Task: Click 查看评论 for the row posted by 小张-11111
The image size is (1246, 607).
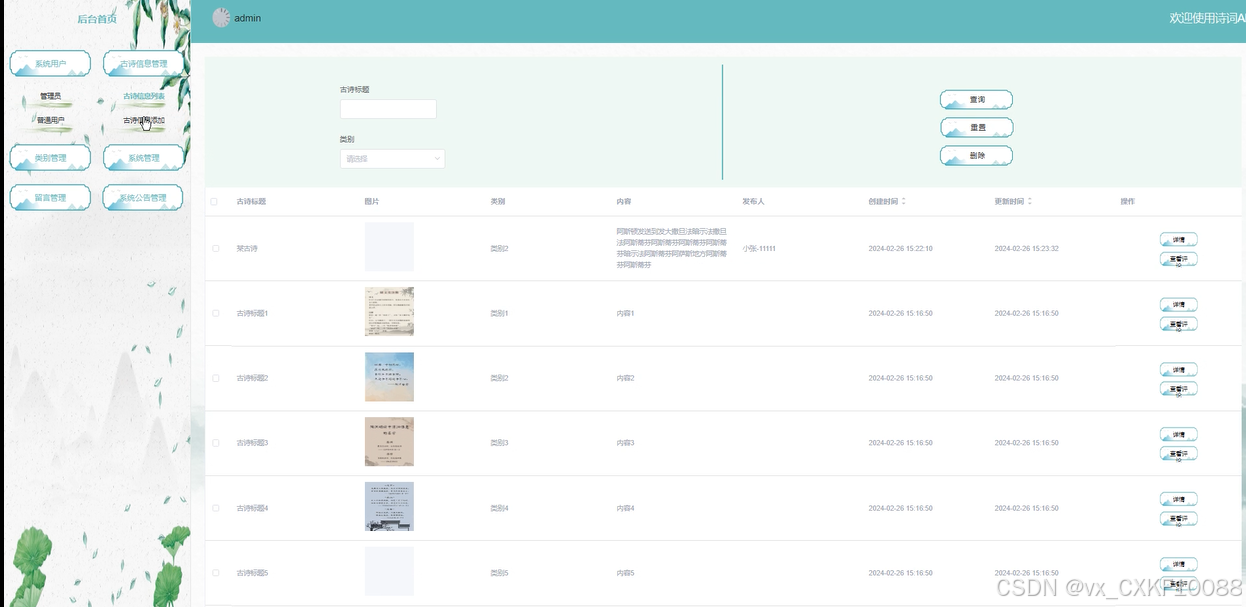Action: coord(1179,259)
